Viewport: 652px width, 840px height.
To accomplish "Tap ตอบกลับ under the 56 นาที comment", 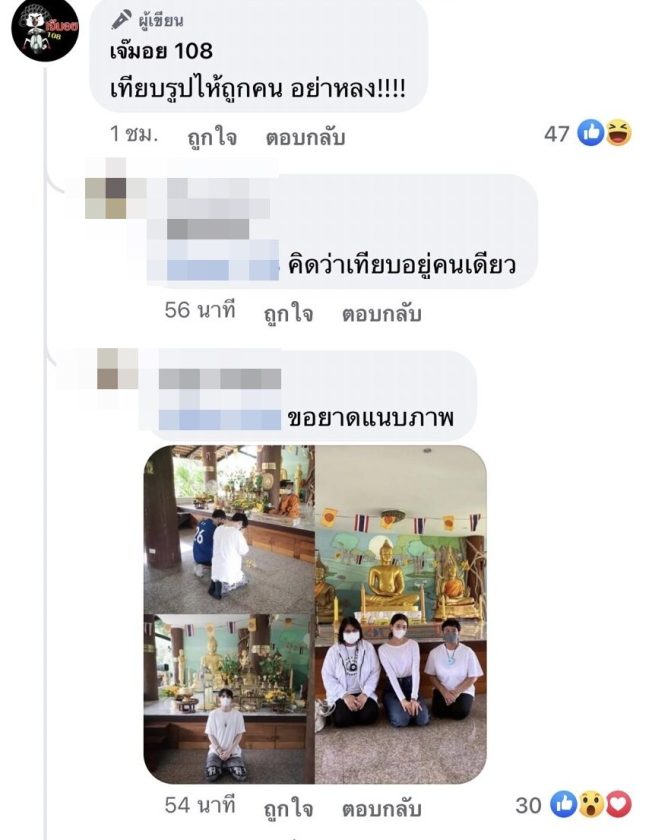I will pyautogui.click(x=381, y=313).
